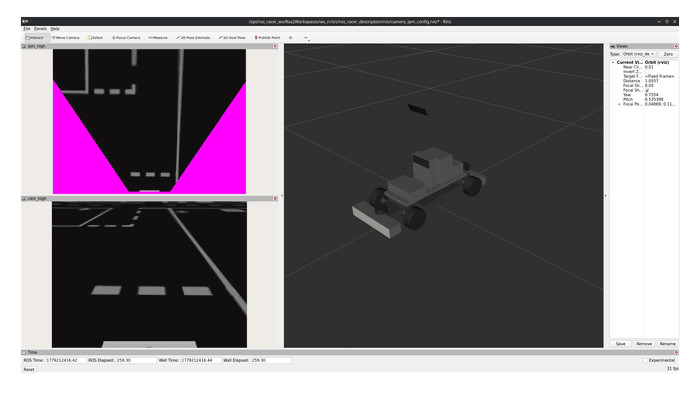Viewport: 700px width, 398px height.
Task: Enable the Experimental checkbox
Action: [646, 360]
